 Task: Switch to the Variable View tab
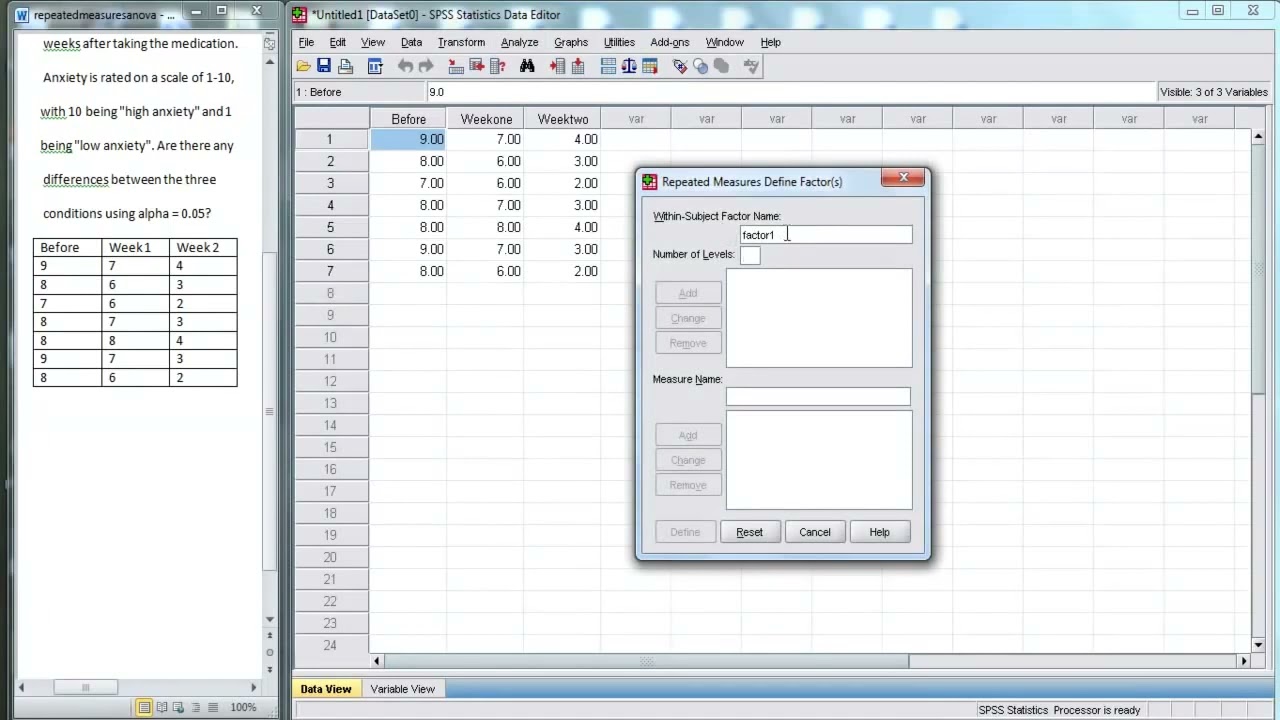[x=402, y=689]
